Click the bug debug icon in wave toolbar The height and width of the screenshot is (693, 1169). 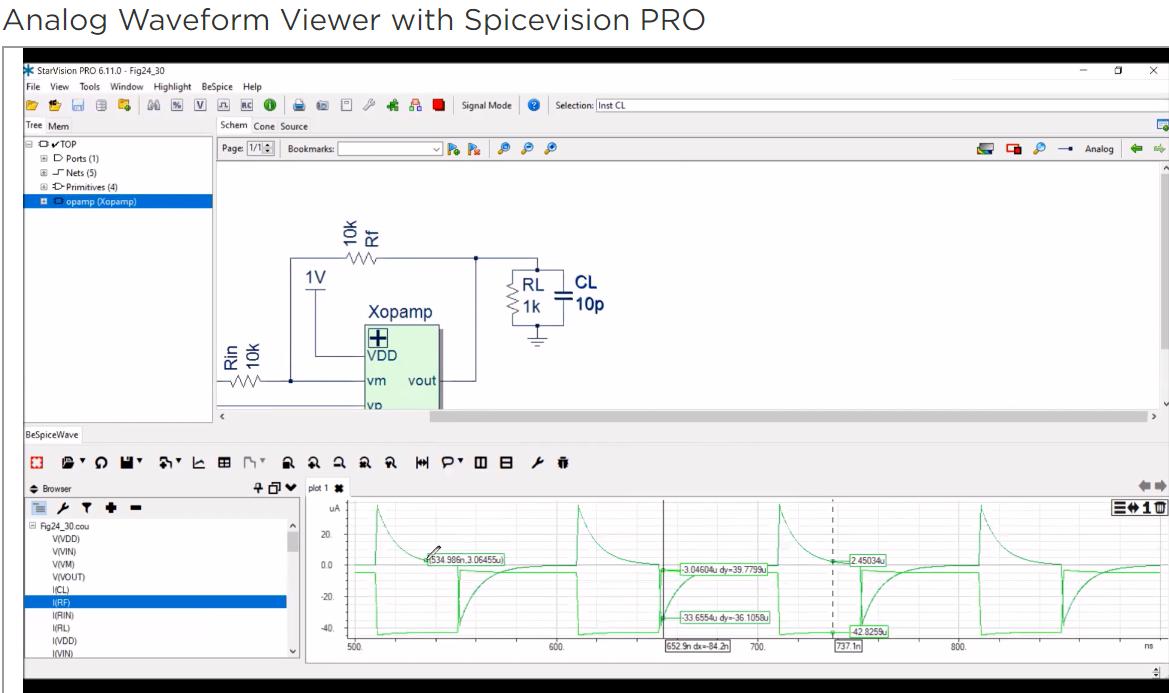[x=563, y=463]
